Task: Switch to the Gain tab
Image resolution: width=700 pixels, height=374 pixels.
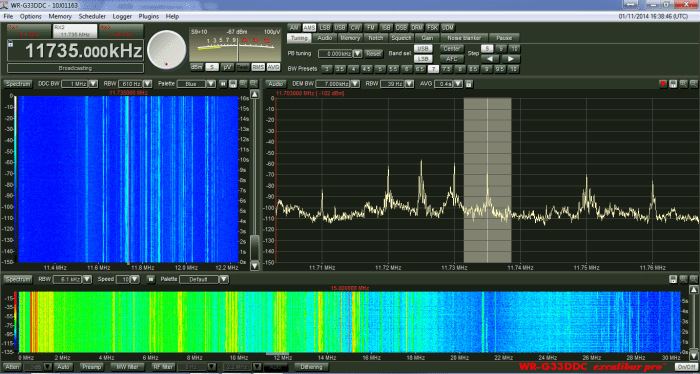Action: 427,38
